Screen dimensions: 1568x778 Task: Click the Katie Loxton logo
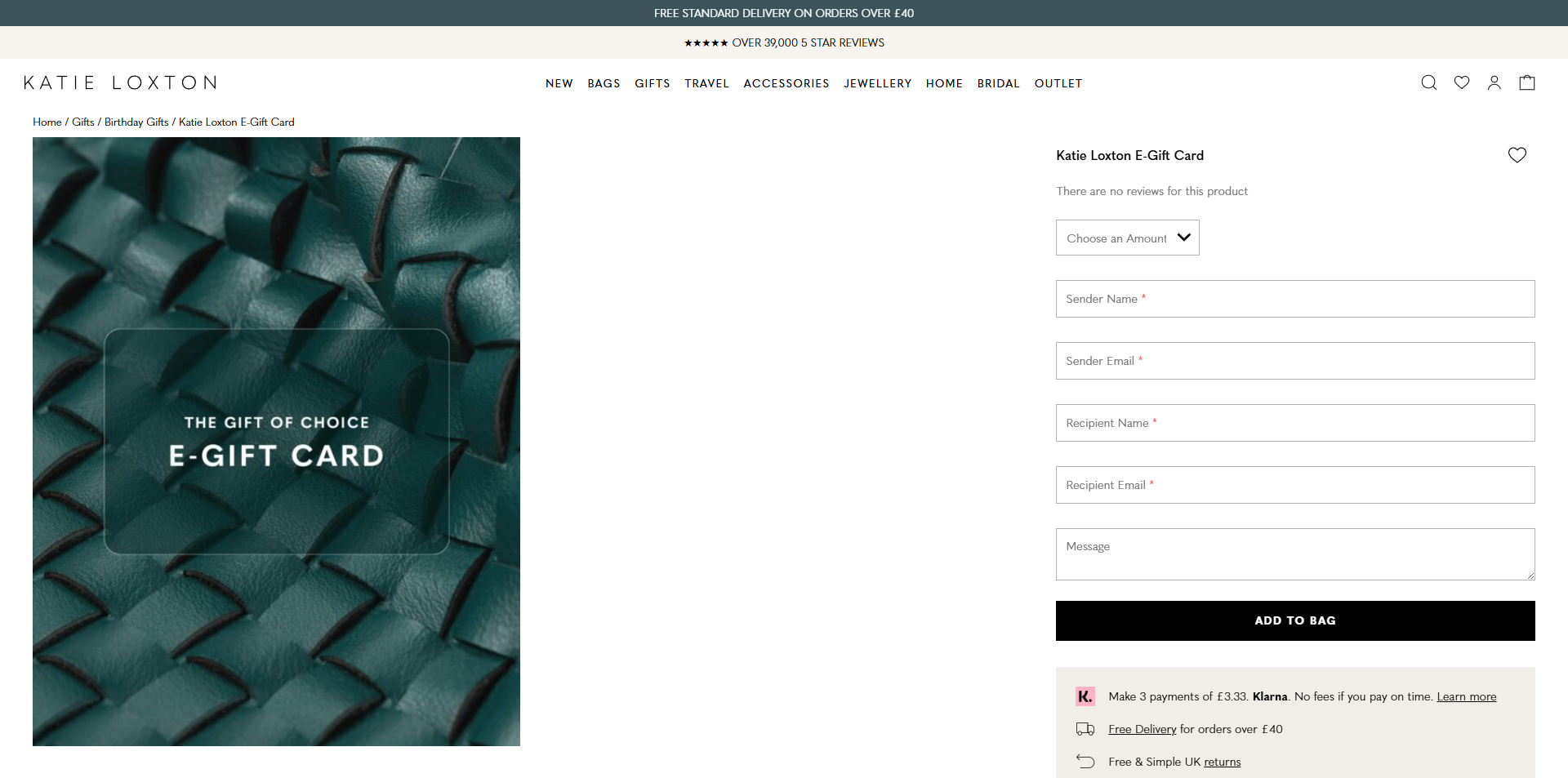pos(119,82)
